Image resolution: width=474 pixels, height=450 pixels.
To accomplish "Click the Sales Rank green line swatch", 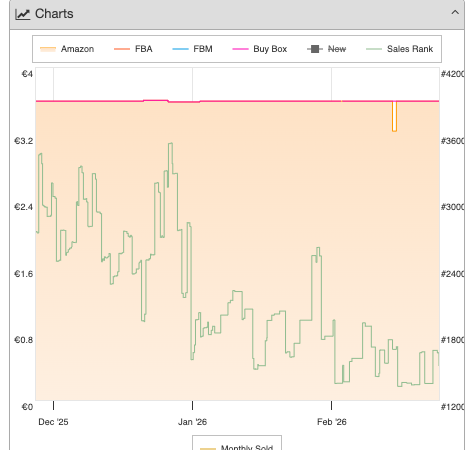I will 374,49.
